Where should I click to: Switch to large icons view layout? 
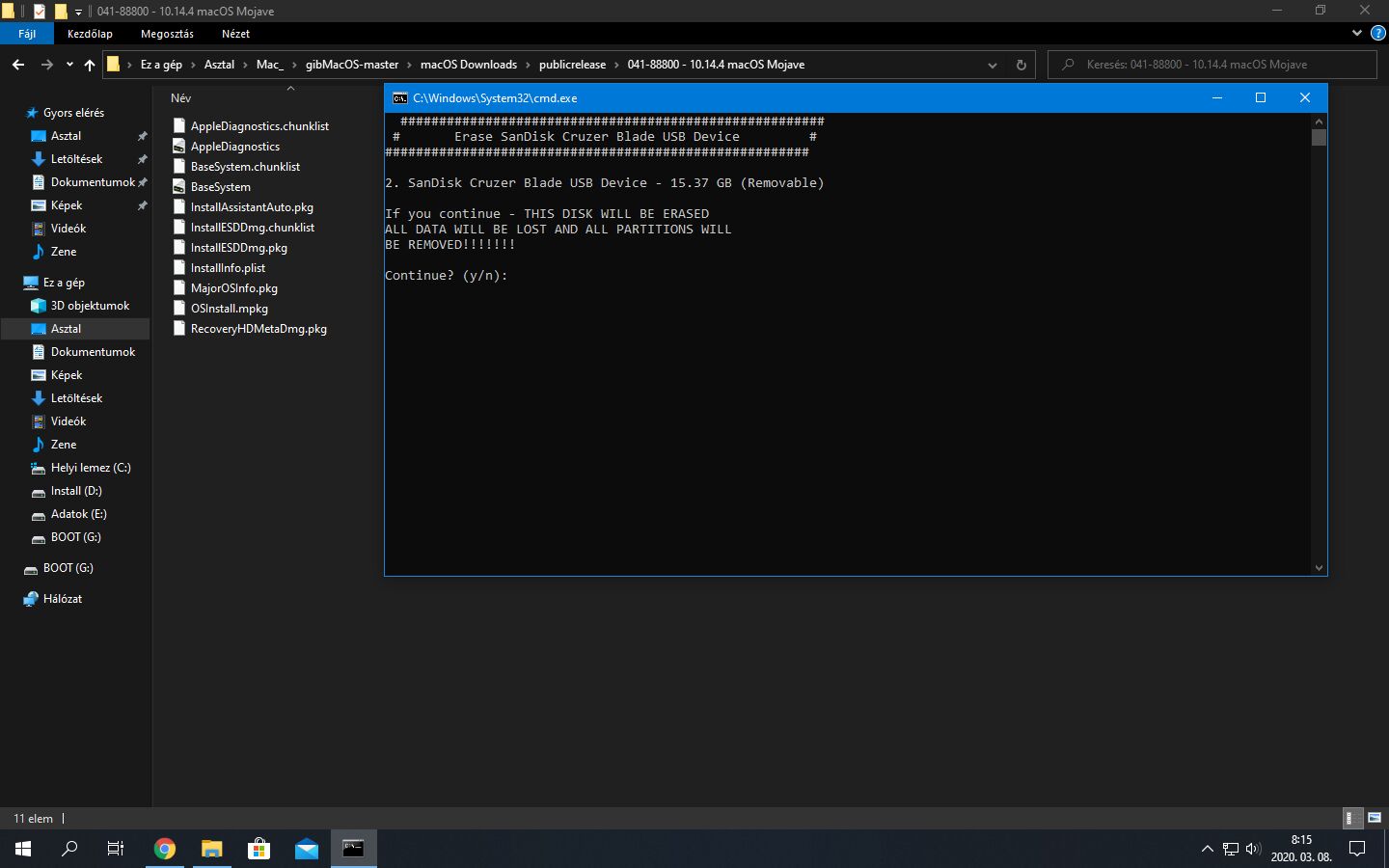tap(1375, 818)
